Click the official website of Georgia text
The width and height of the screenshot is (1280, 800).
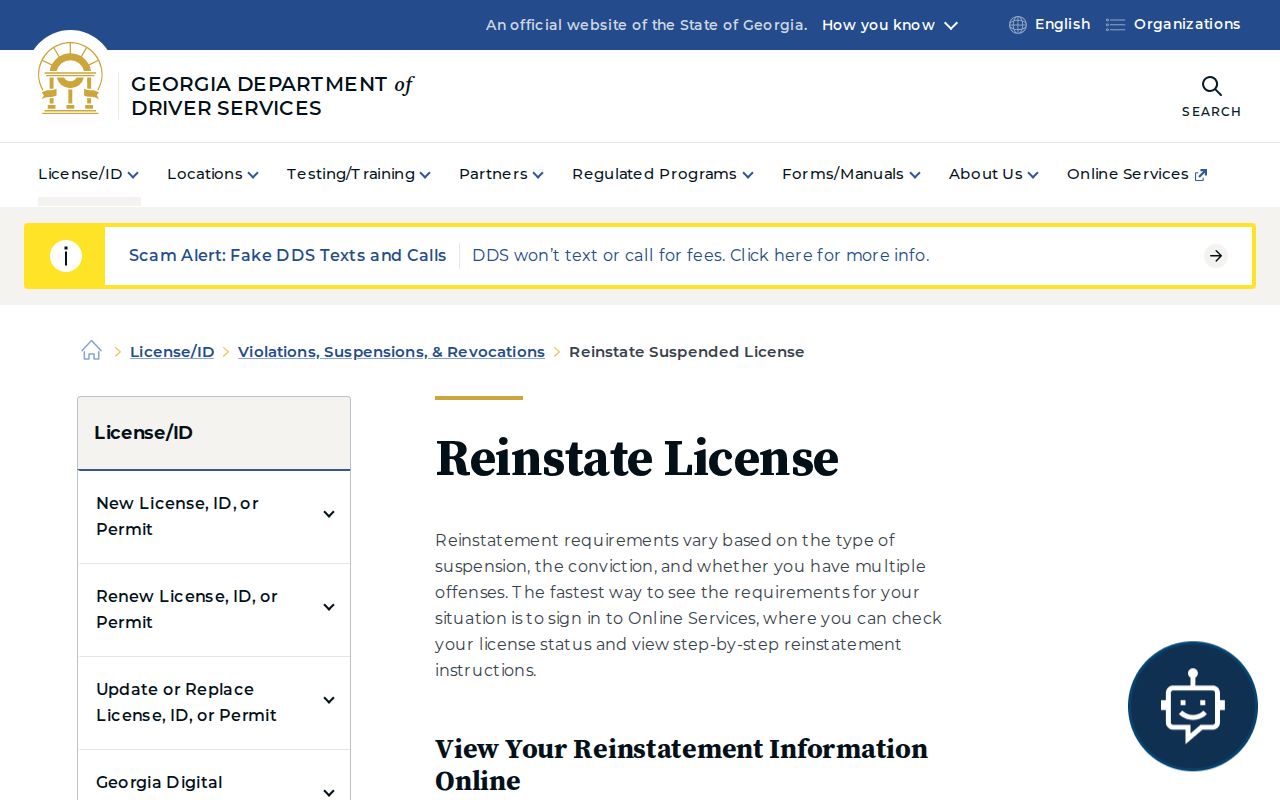647,25
